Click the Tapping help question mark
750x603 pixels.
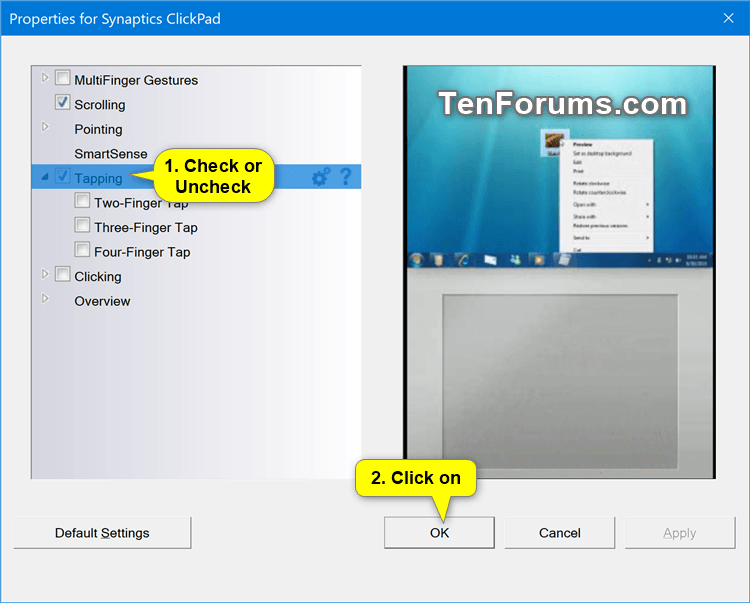coord(345,176)
